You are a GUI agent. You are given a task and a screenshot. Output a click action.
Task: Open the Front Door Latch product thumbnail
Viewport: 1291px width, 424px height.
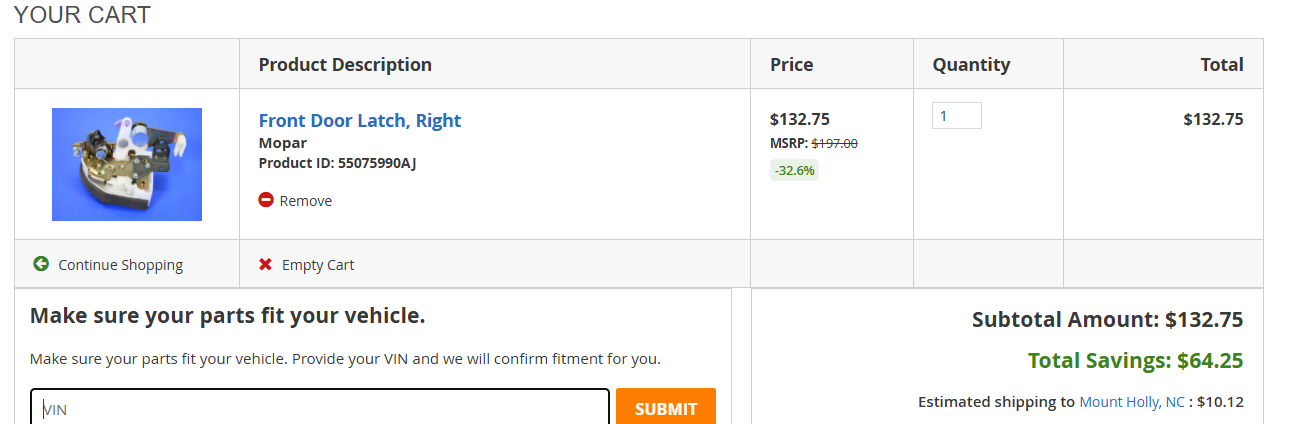point(127,164)
